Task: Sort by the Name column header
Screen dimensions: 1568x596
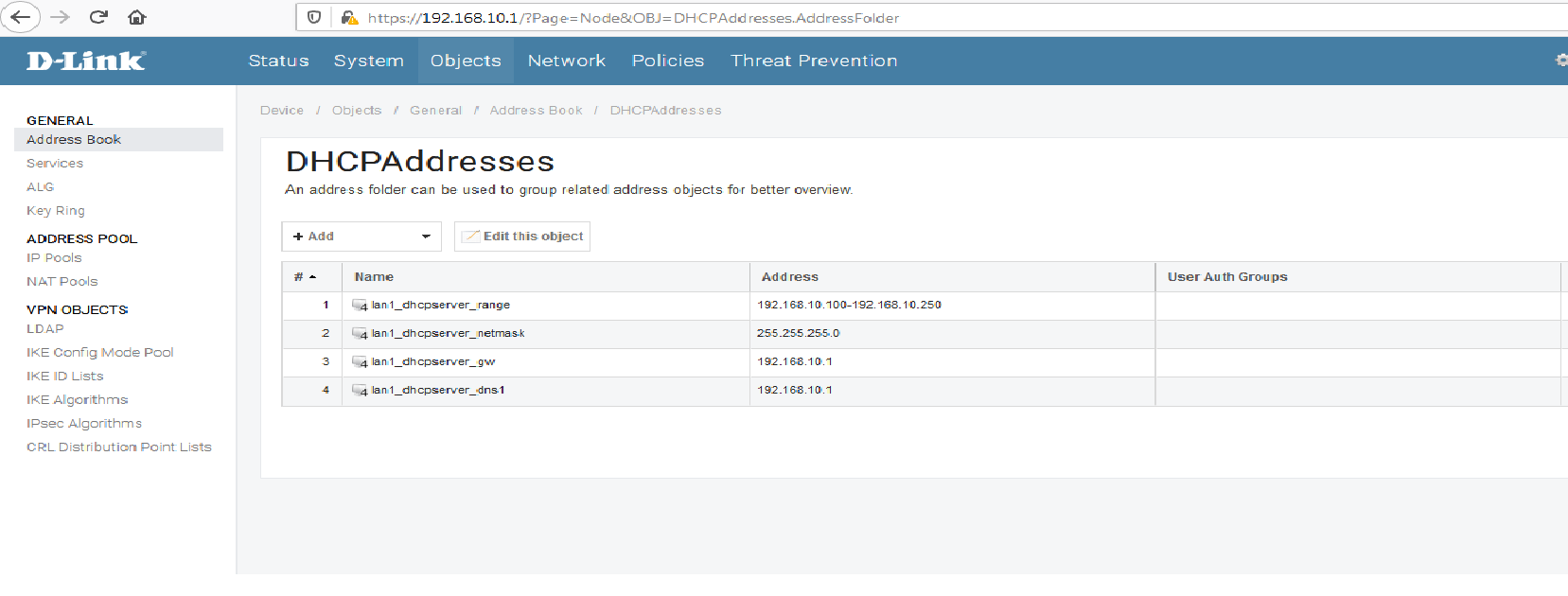Action: pos(375,277)
